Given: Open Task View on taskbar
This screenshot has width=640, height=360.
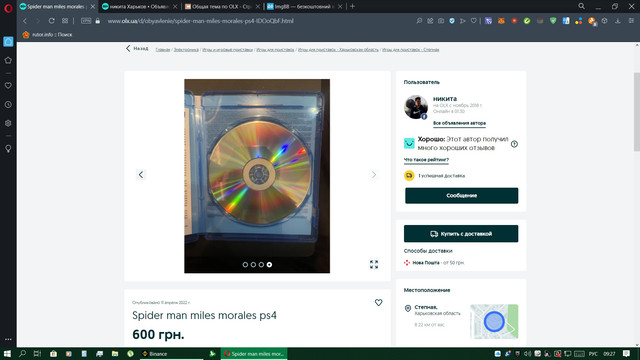Looking at the screenshot, I should click(x=37, y=353).
